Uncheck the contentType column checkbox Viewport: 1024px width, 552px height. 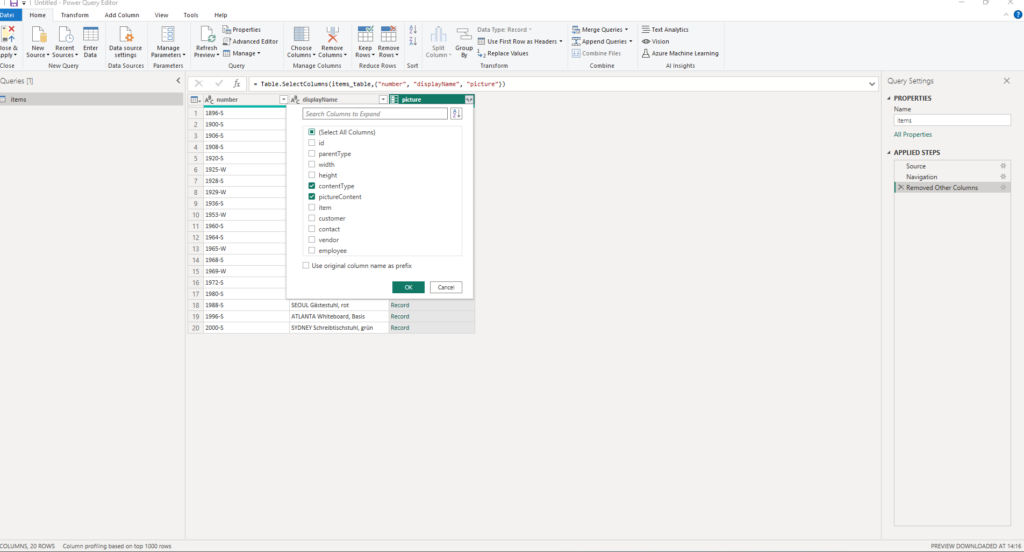point(313,186)
